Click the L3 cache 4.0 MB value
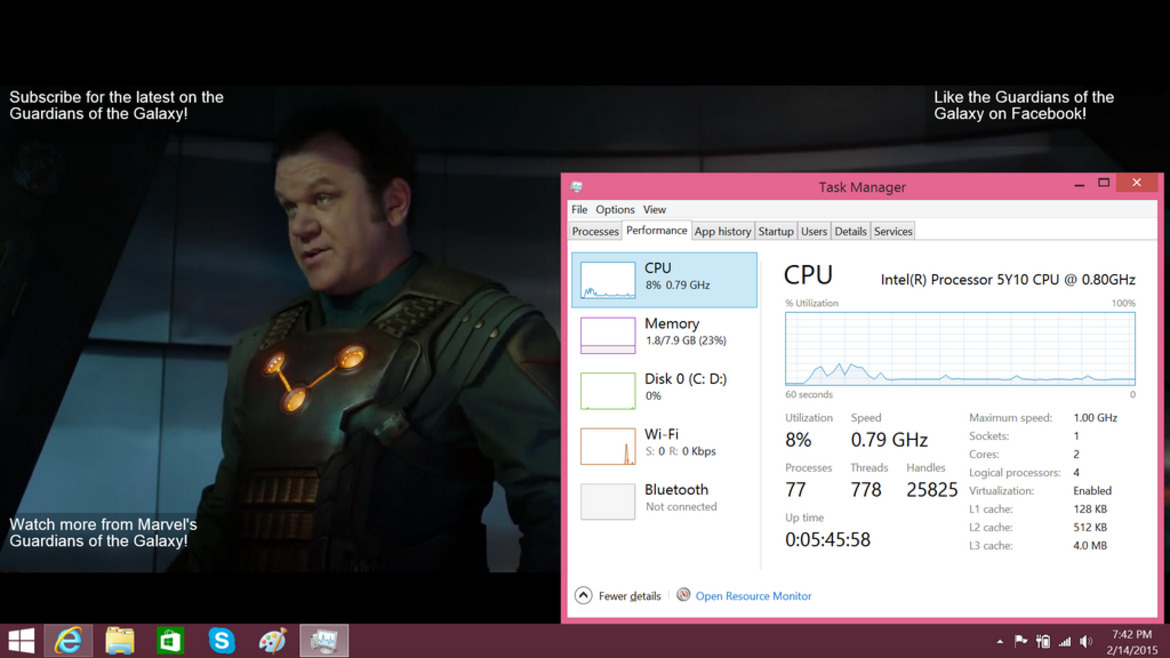Screen dimensions: 1170x658 pyautogui.click(x=1090, y=545)
